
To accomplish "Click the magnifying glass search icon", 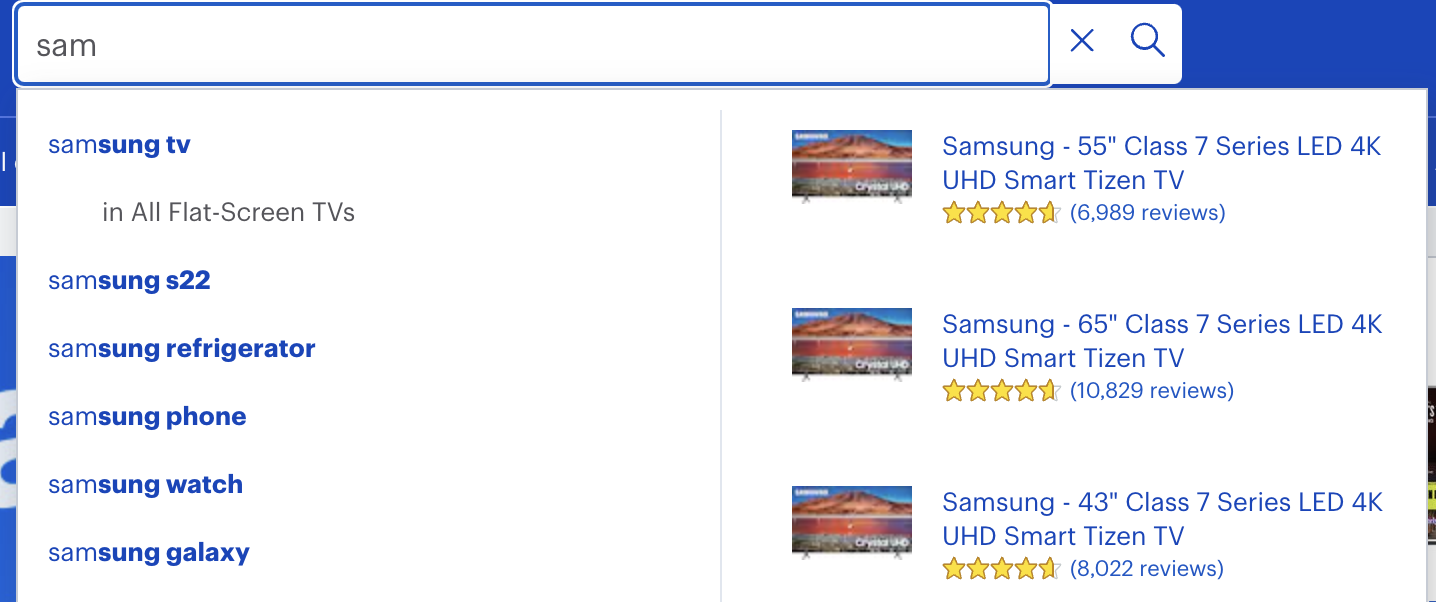I will coord(1147,41).
